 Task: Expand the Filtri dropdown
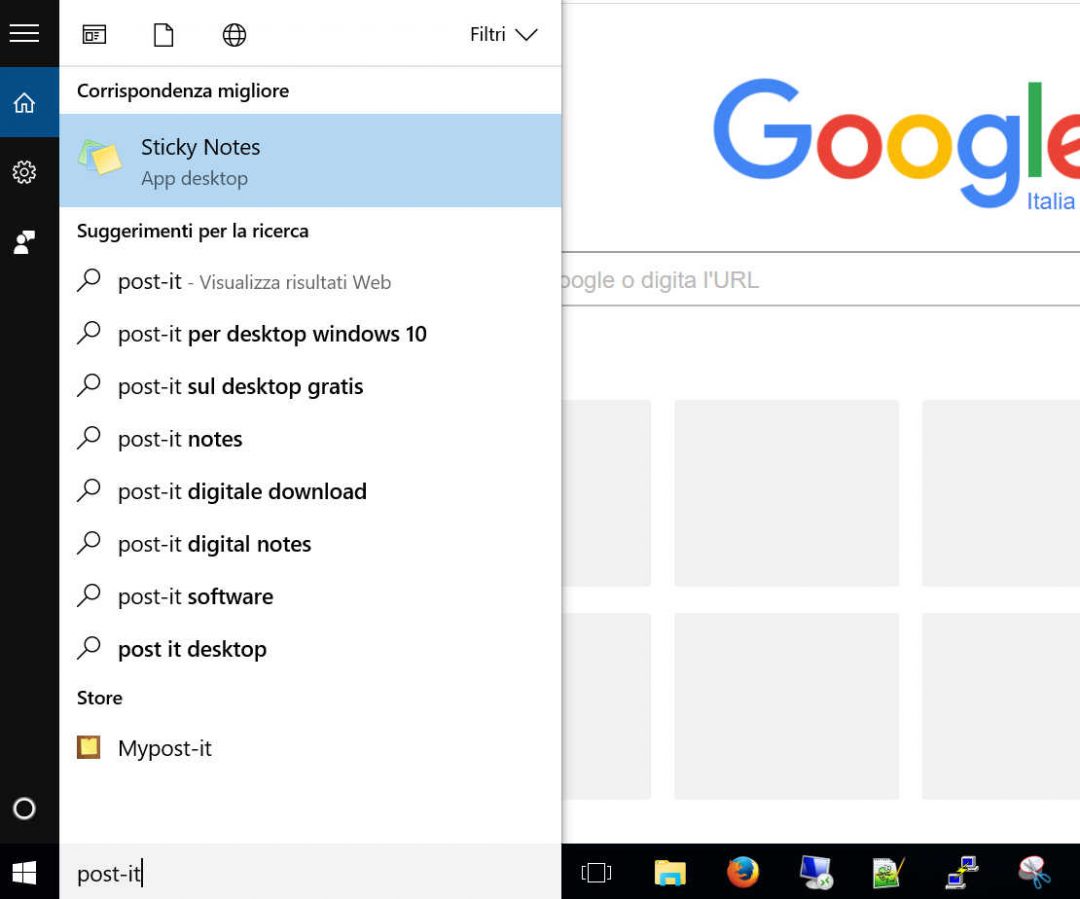click(x=502, y=34)
